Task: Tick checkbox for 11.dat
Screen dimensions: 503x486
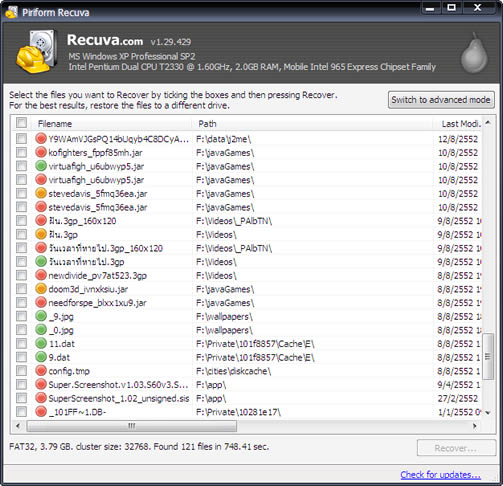Action: (x=21, y=343)
